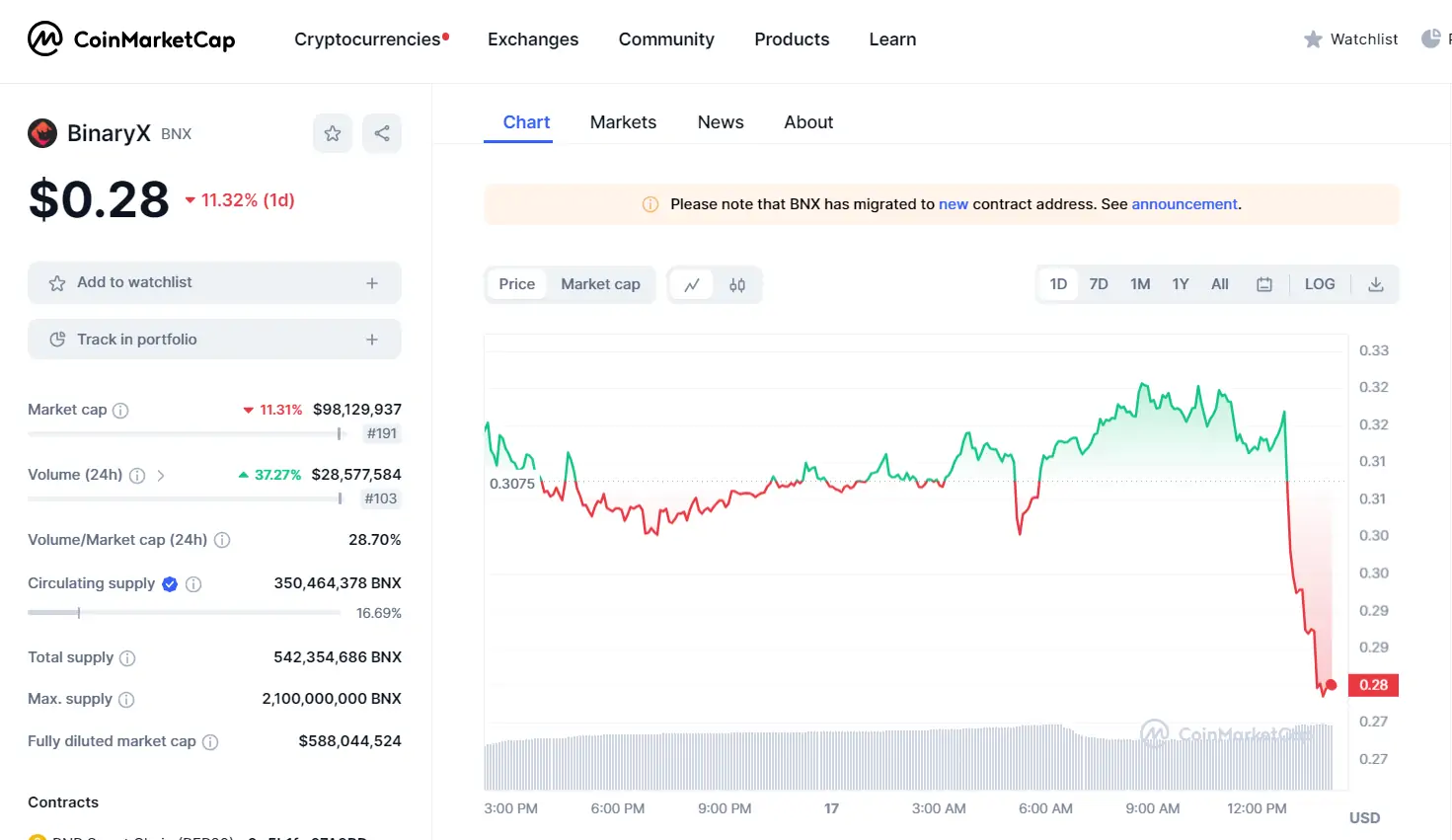
Task: Open the Volume (24h) info icon
Action: point(137,476)
